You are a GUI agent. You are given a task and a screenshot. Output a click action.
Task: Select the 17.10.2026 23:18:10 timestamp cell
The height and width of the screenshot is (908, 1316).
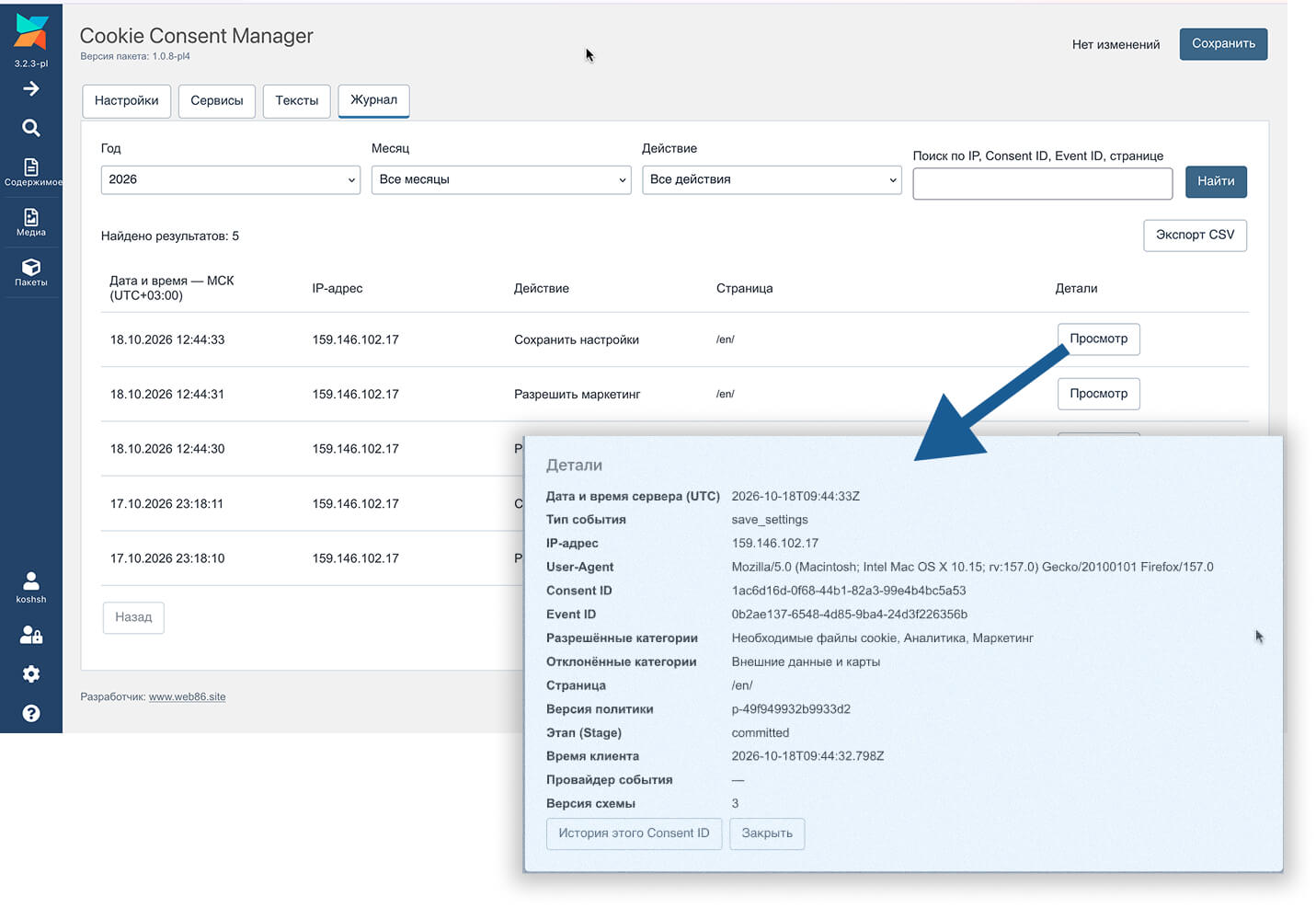tap(167, 558)
